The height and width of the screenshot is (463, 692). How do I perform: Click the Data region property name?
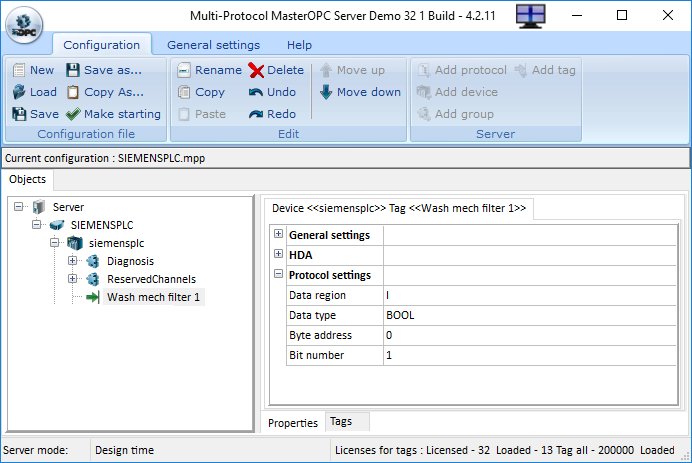(x=317, y=295)
